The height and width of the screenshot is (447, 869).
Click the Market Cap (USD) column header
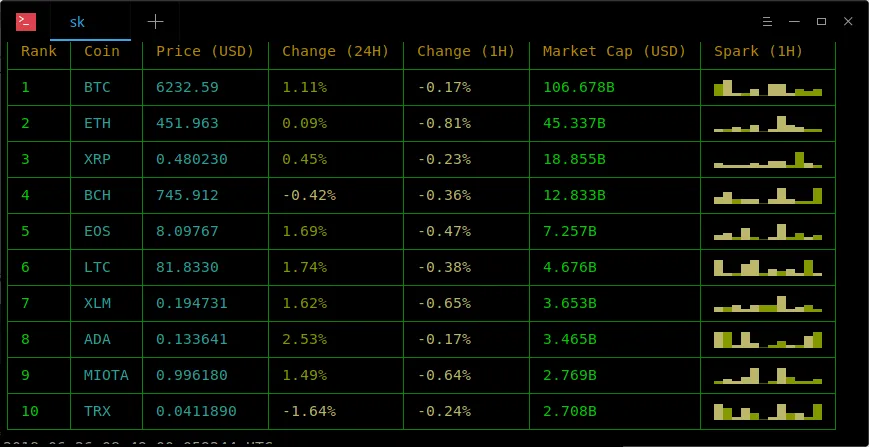[x=614, y=51]
